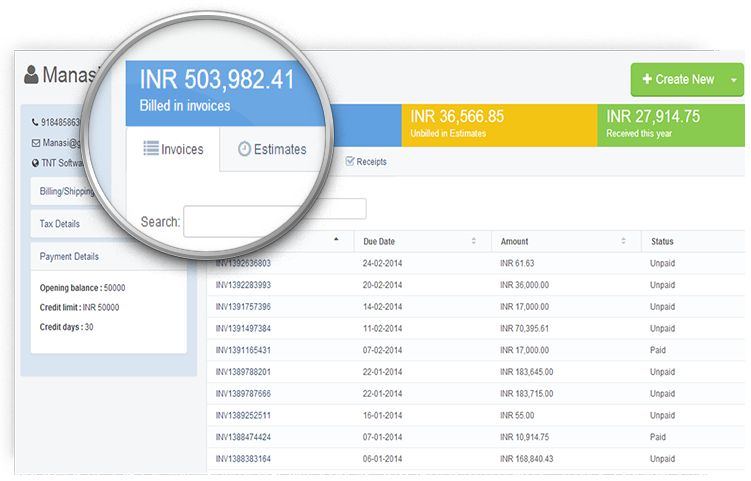Viewport: 751px width, 481px height.
Task: Switch to the Estimates tab
Action: click(272, 149)
